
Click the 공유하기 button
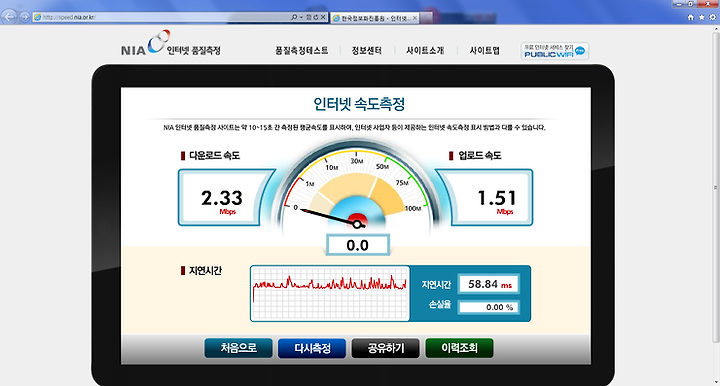pos(385,348)
